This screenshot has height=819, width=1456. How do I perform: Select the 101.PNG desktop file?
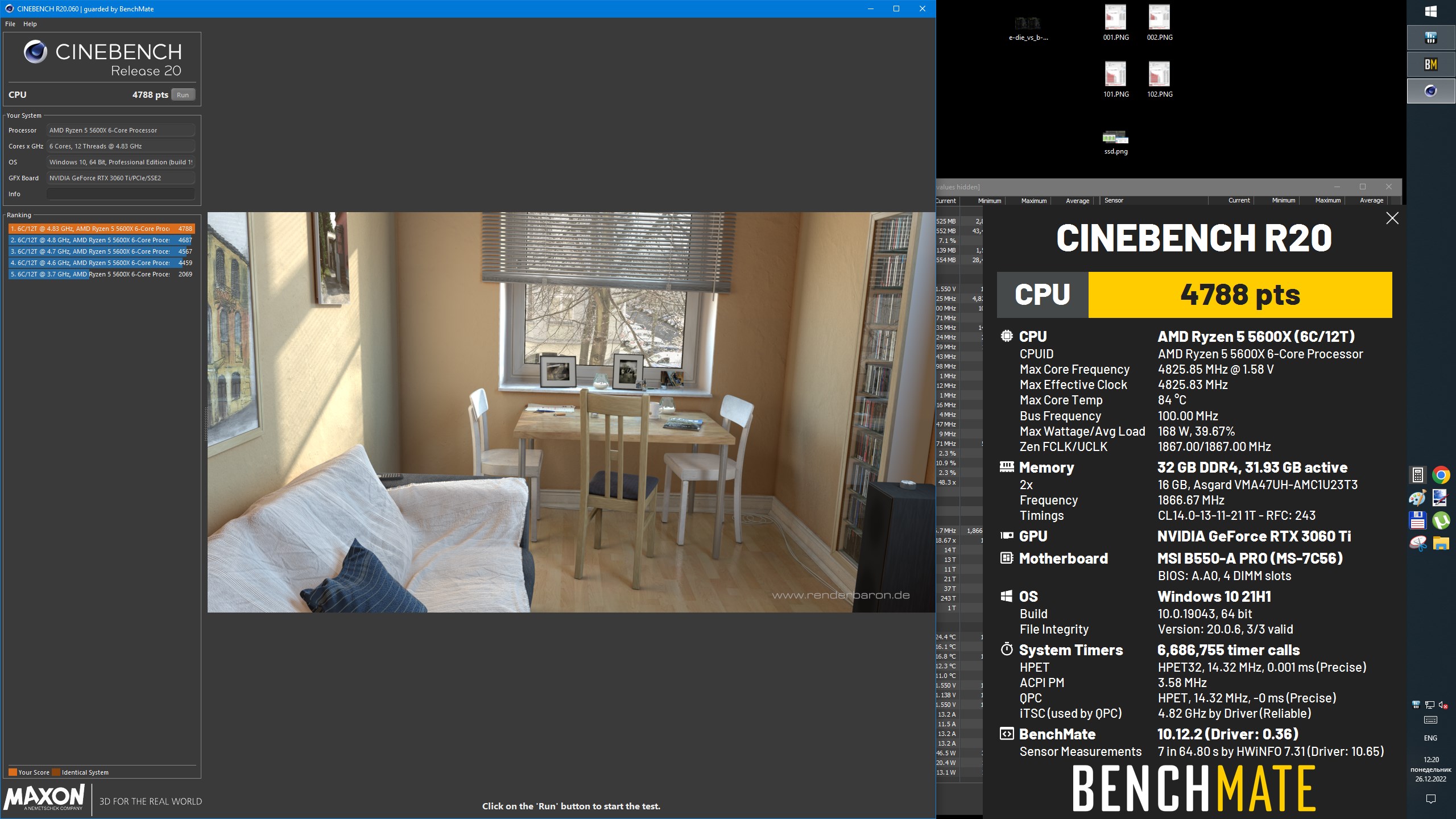[1116, 80]
